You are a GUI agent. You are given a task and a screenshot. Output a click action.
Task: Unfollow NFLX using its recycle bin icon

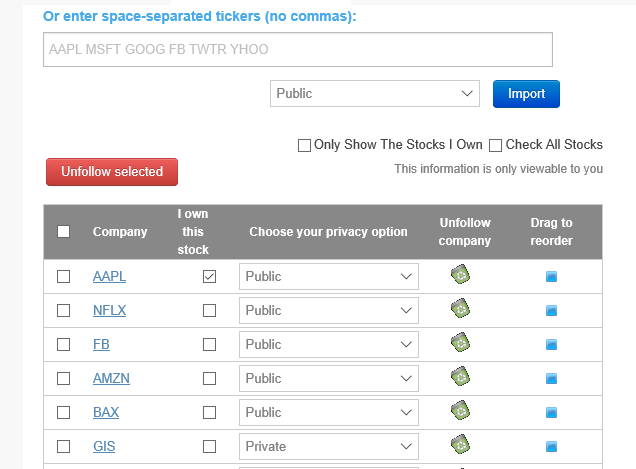(460, 309)
